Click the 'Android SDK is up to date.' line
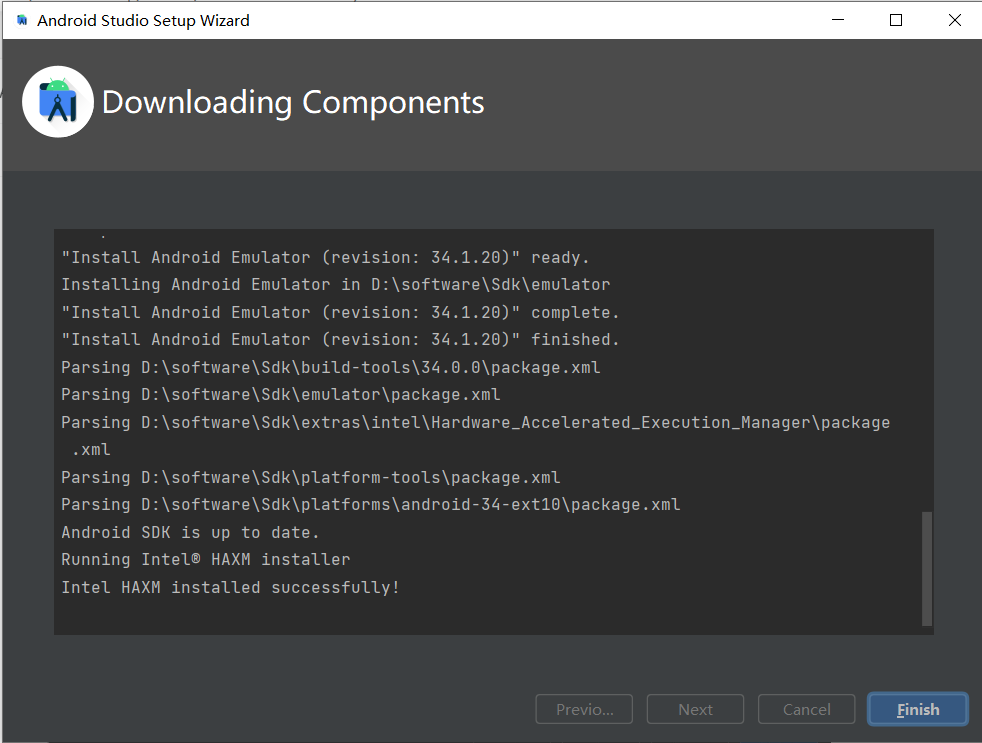Image resolution: width=982 pixels, height=743 pixels. coord(190,533)
